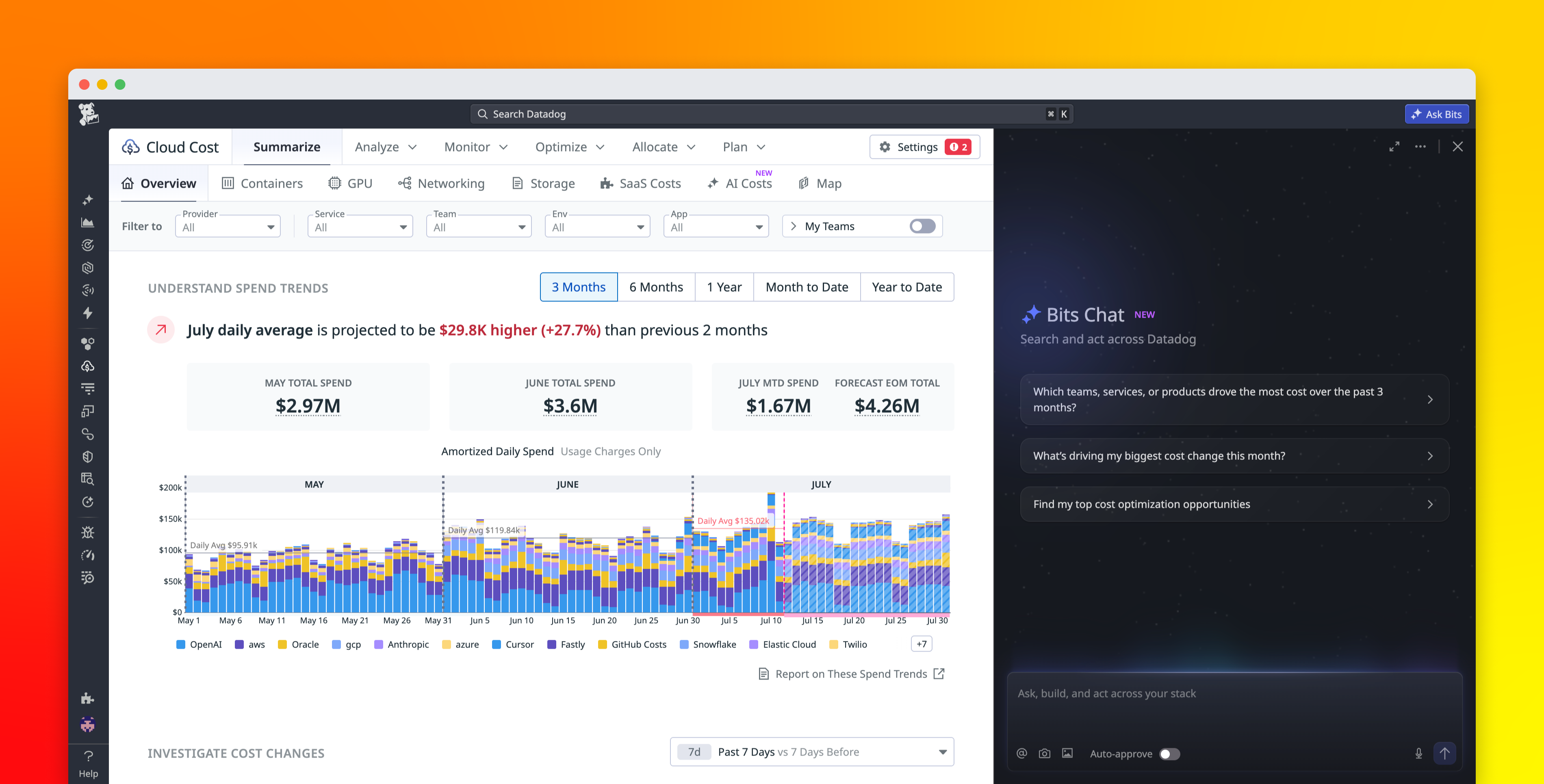Open the speedometer gauge sidebar icon
Image resolution: width=1544 pixels, height=784 pixels.
[x=87, y=555]
